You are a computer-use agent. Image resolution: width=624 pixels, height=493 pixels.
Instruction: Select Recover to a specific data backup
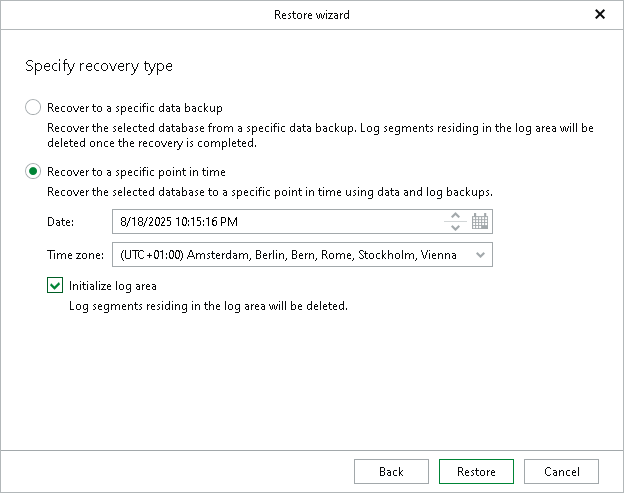click(33, 107)
